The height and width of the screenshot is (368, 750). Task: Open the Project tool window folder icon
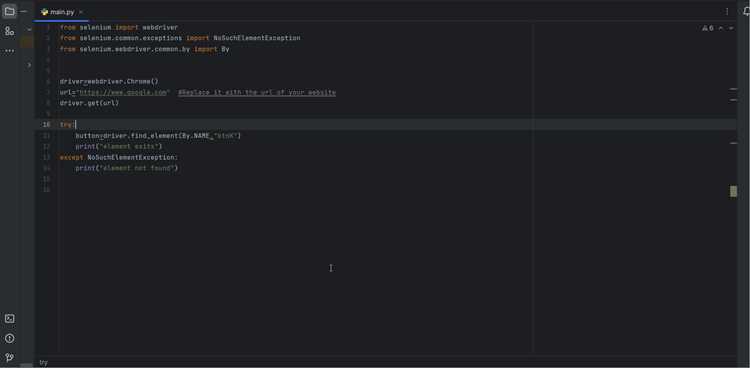[9, 11]
